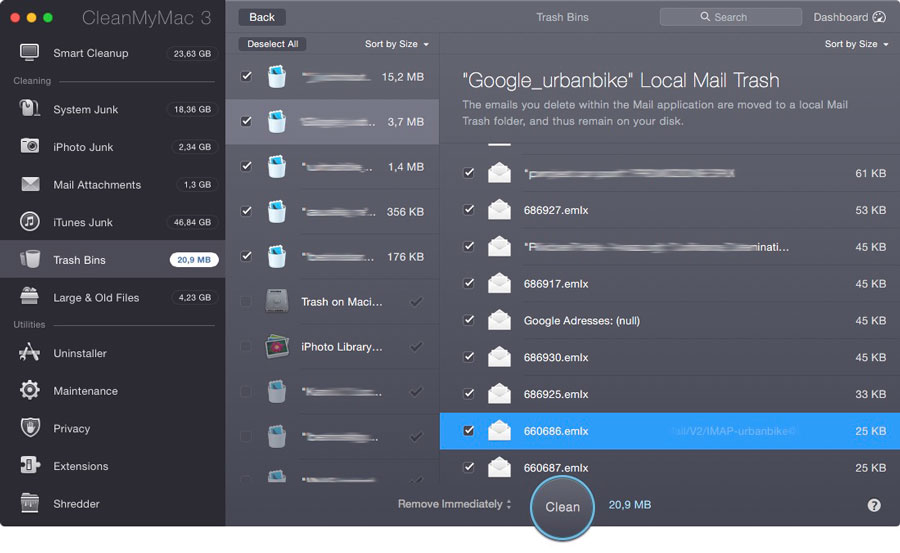This screenshot has width=900, height=553.
Task: Click the iPhoto Library icon
Action: (x=277, y=346)
